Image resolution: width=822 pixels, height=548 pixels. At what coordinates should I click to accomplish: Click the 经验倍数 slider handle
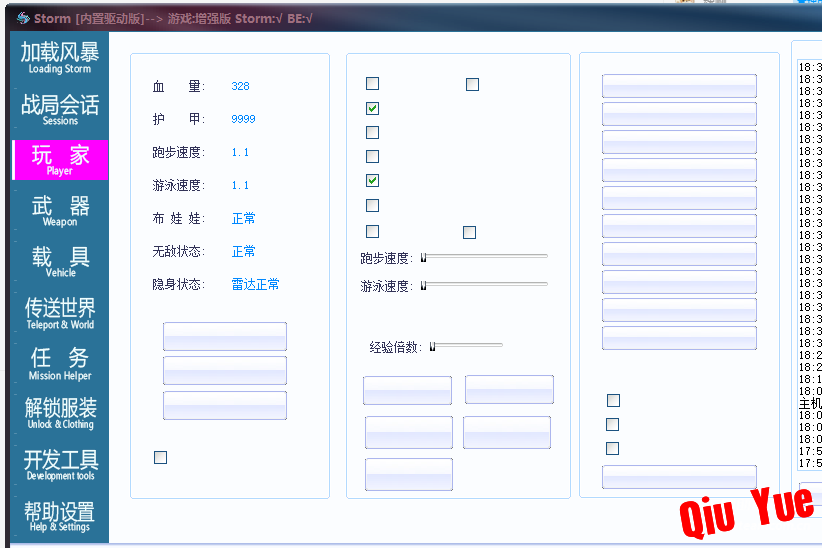coord(432,347)
